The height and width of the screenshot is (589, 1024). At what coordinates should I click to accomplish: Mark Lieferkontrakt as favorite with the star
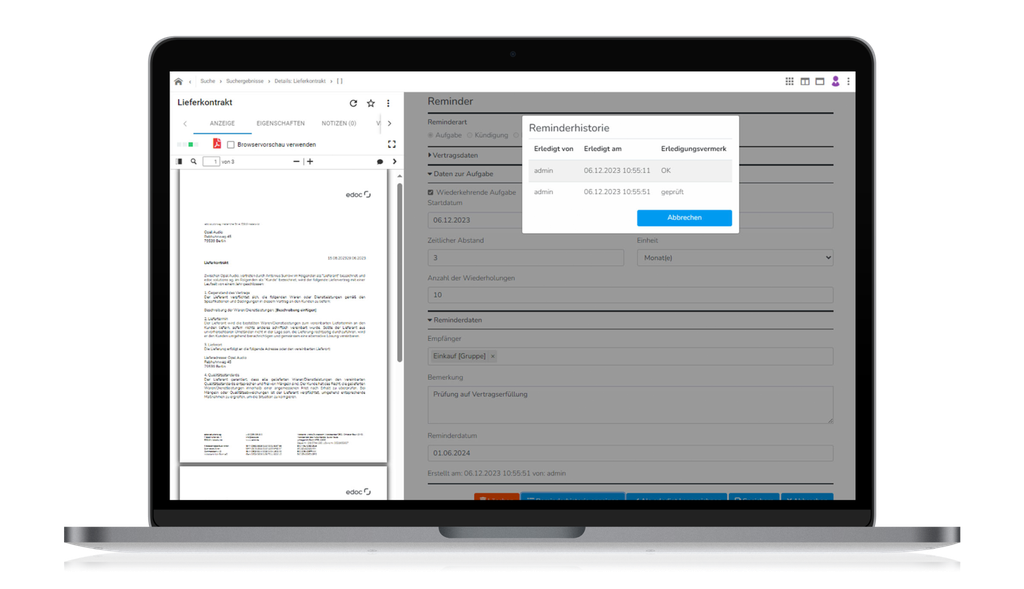371,103
